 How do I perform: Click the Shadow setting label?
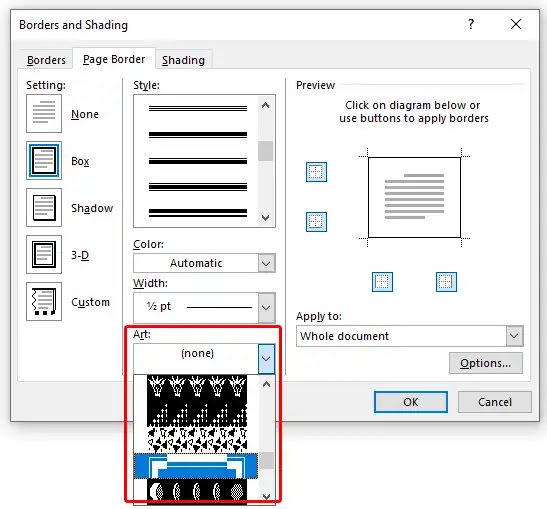92,208
